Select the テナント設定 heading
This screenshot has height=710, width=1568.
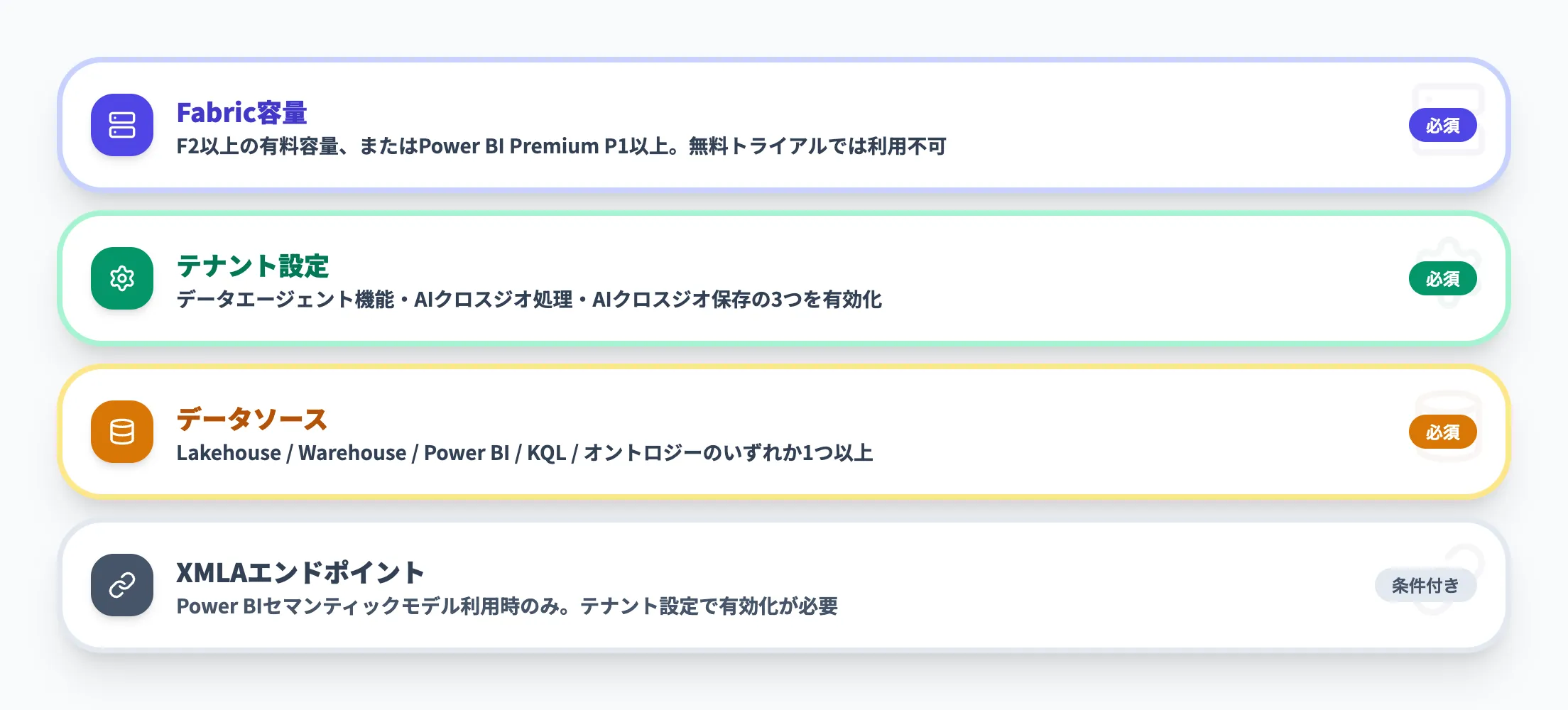coord(253,266)
